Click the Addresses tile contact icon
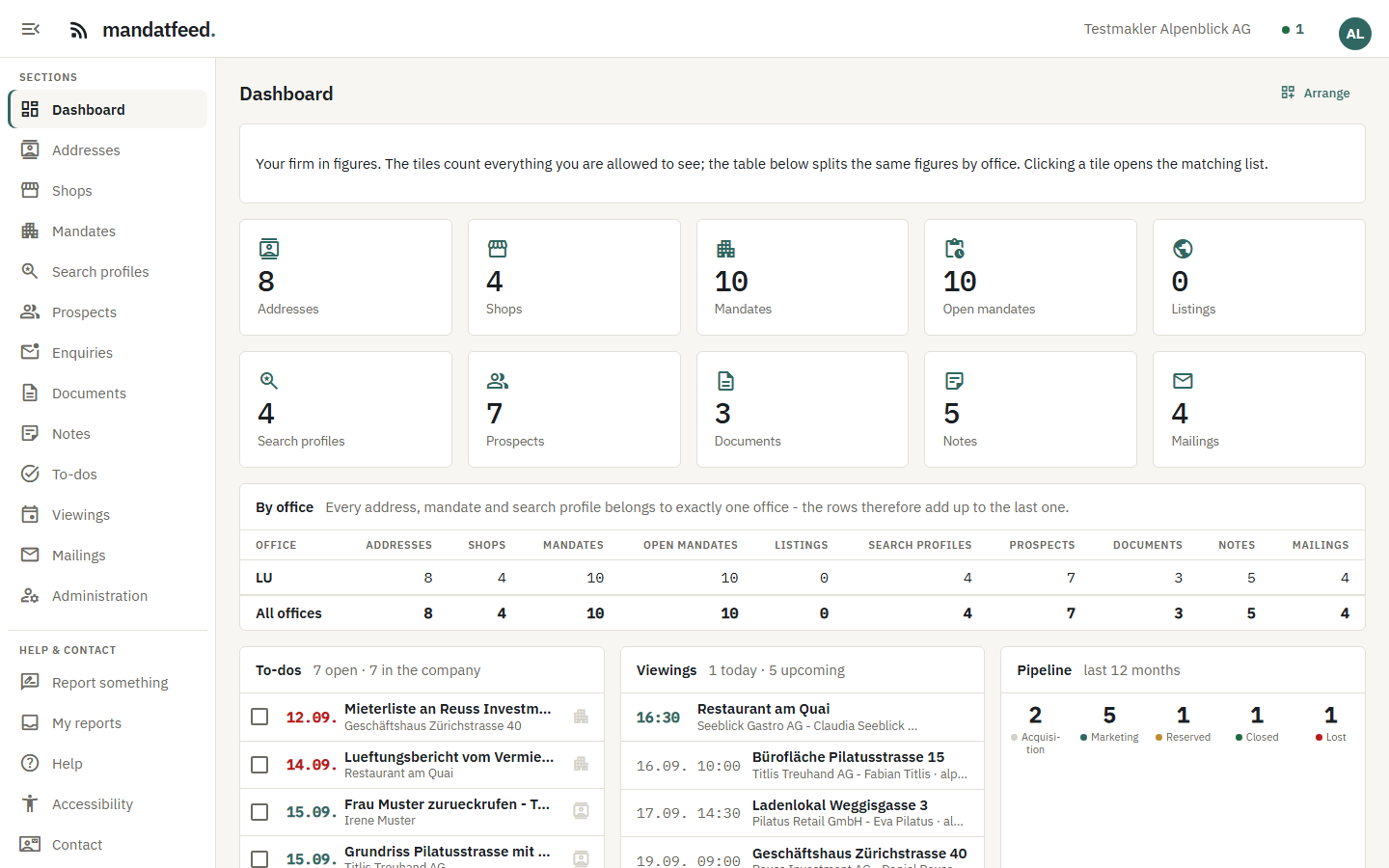Viewport: 1389px width, 868px height. [269, 249]
